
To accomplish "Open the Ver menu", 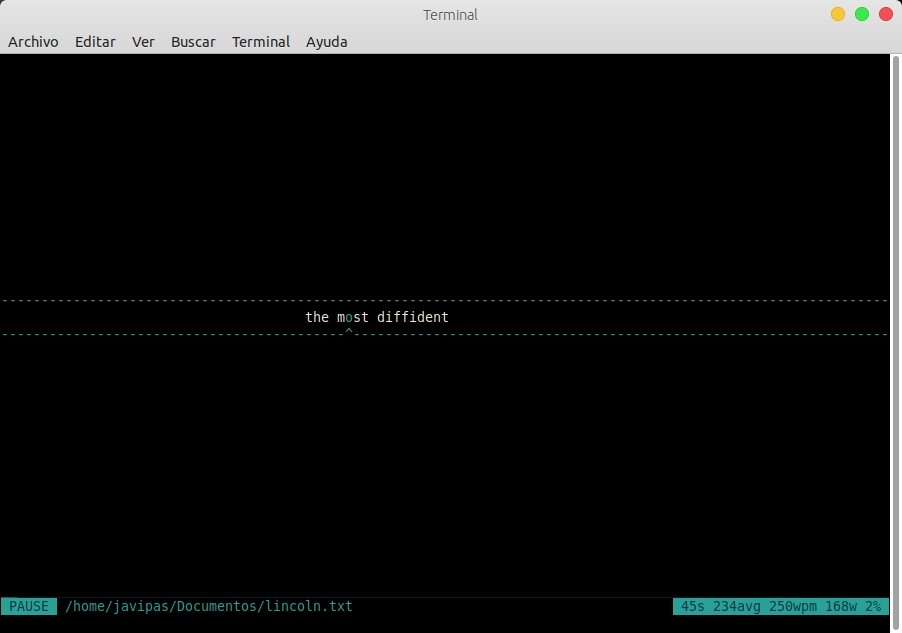I will (x=143, y=42).
